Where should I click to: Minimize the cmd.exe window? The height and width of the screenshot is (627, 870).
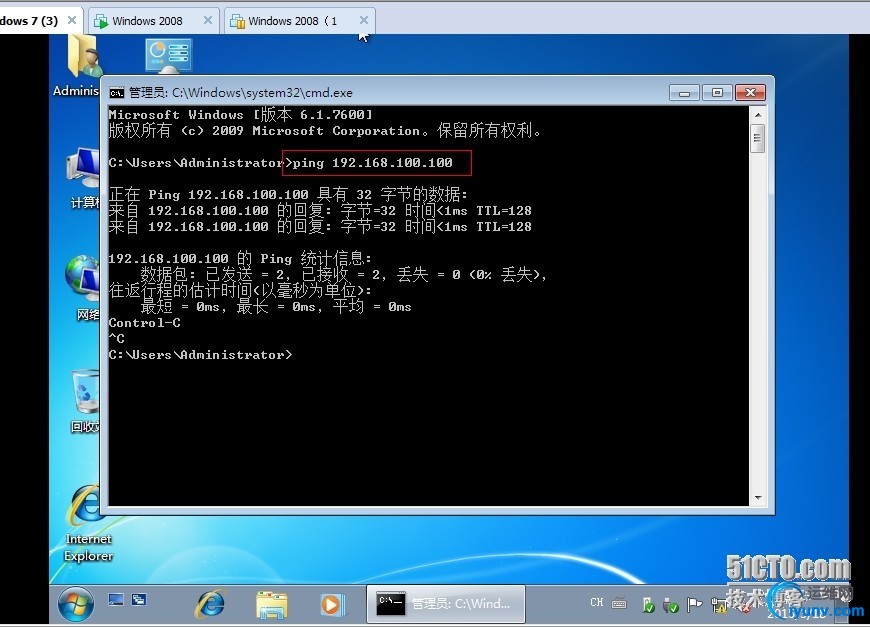(x=684, y=93)
